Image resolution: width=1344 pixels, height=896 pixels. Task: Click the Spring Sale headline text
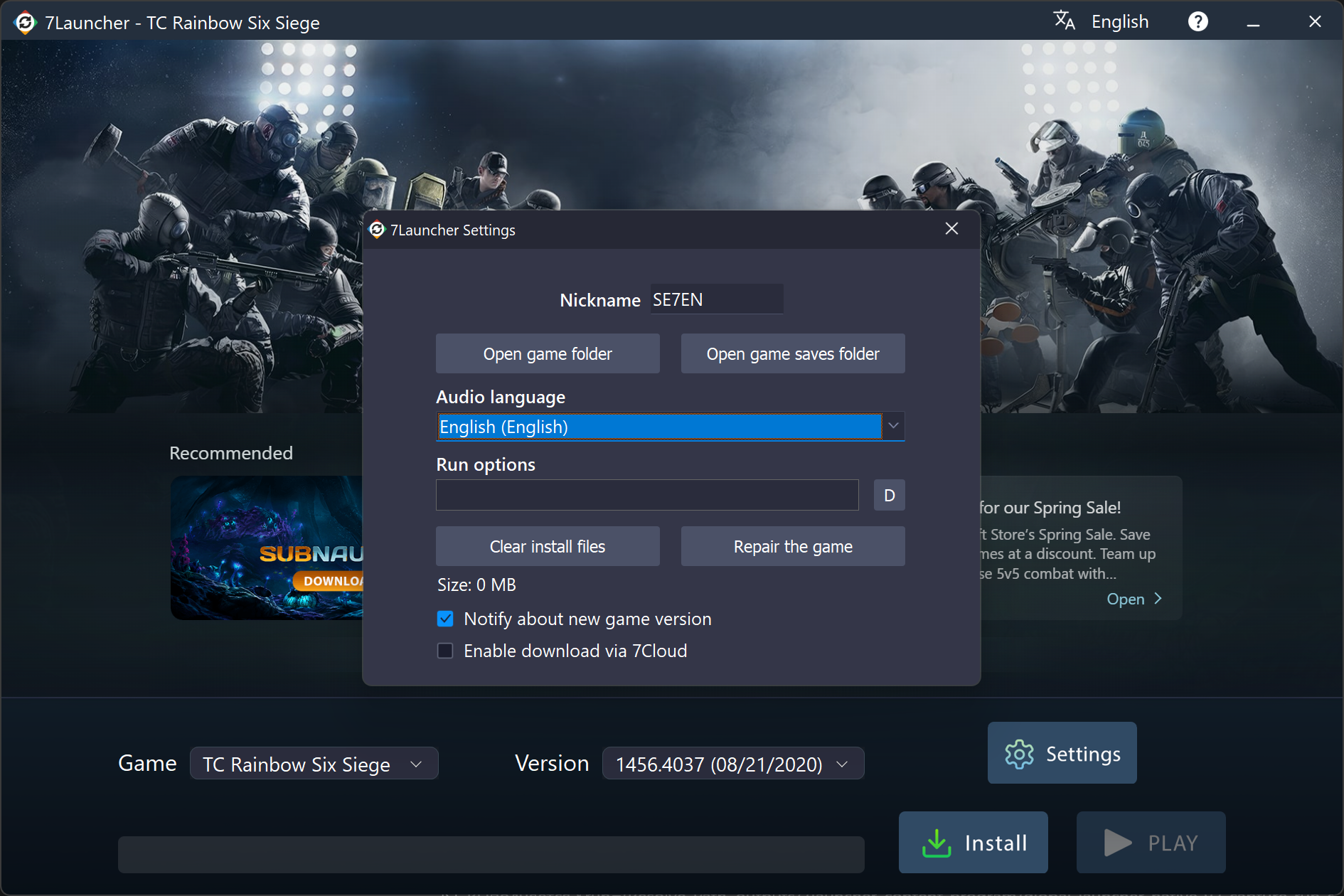[1050, 508]
